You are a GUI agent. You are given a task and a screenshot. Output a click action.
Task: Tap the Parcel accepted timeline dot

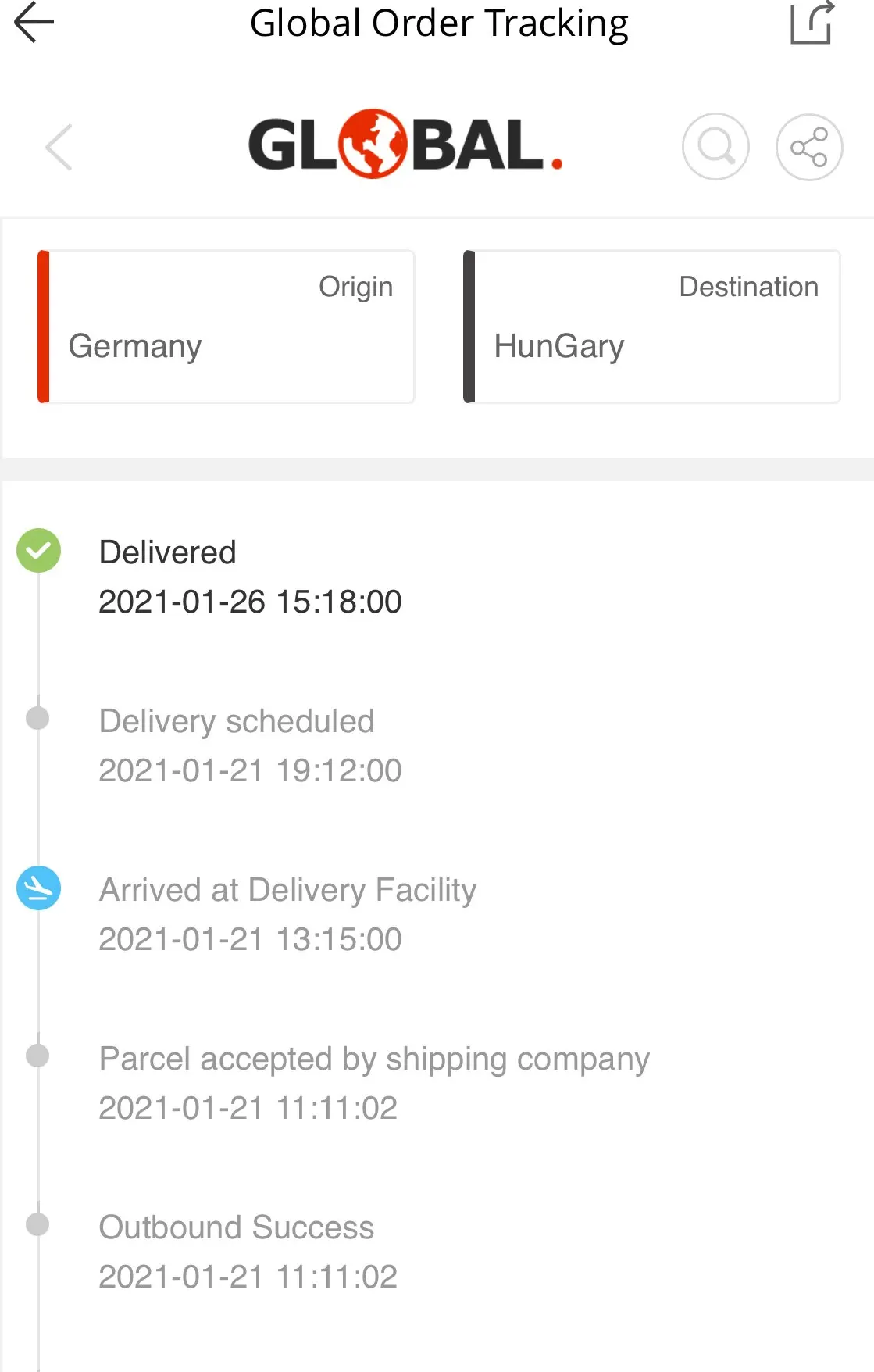37,1056
